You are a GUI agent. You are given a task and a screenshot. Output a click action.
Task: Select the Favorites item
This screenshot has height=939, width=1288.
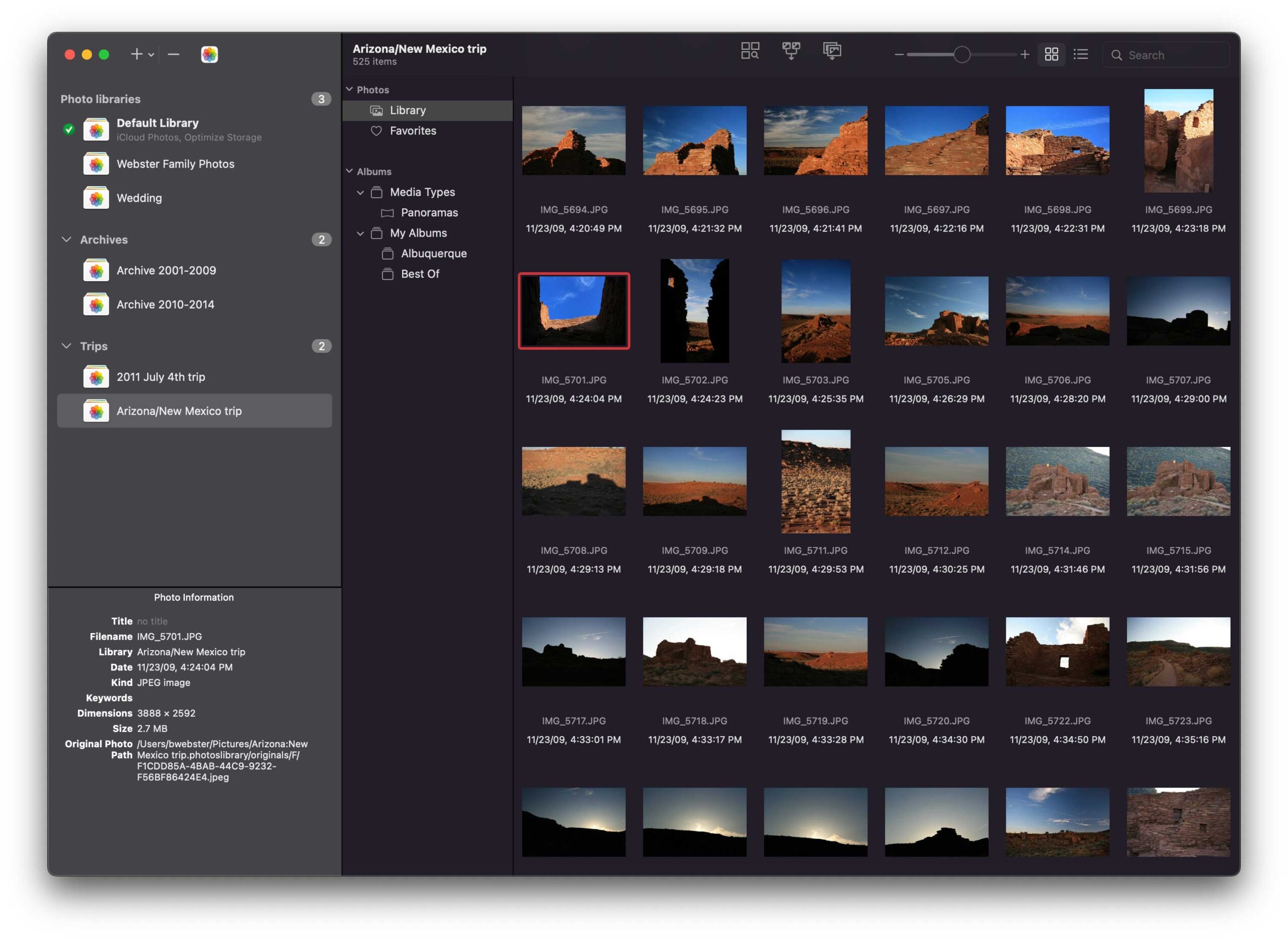413,131
